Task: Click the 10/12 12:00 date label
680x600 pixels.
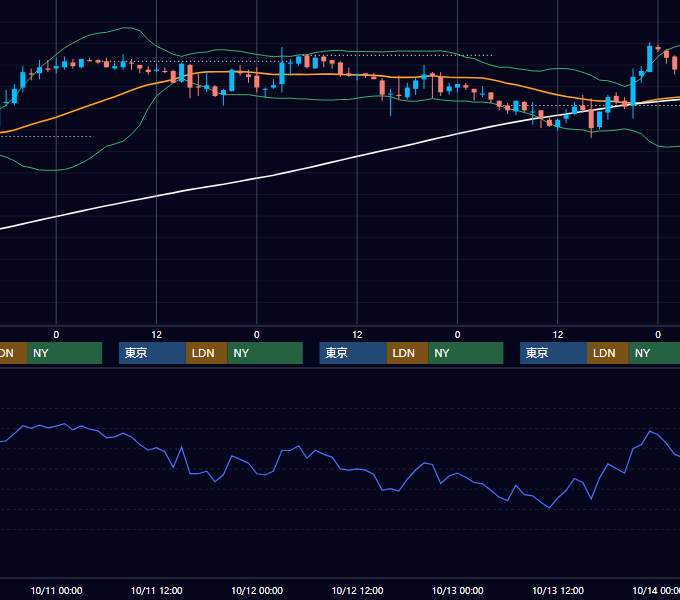Action: 357,590
